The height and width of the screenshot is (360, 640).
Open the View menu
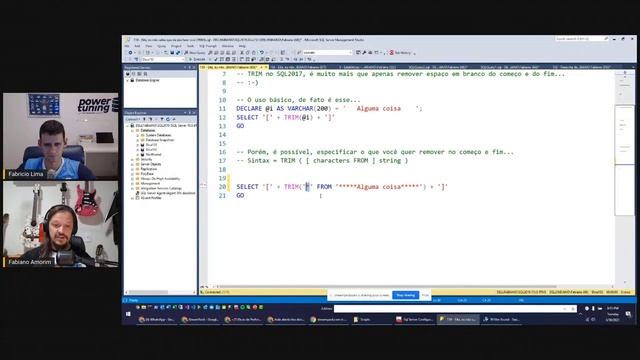click(149, 46)
